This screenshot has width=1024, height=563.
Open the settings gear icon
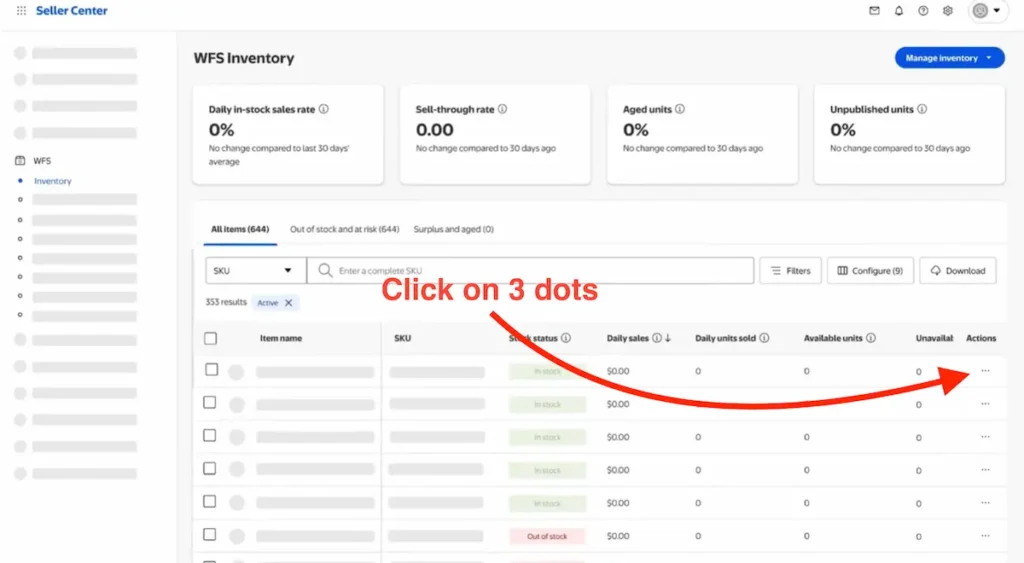[948, 10]
